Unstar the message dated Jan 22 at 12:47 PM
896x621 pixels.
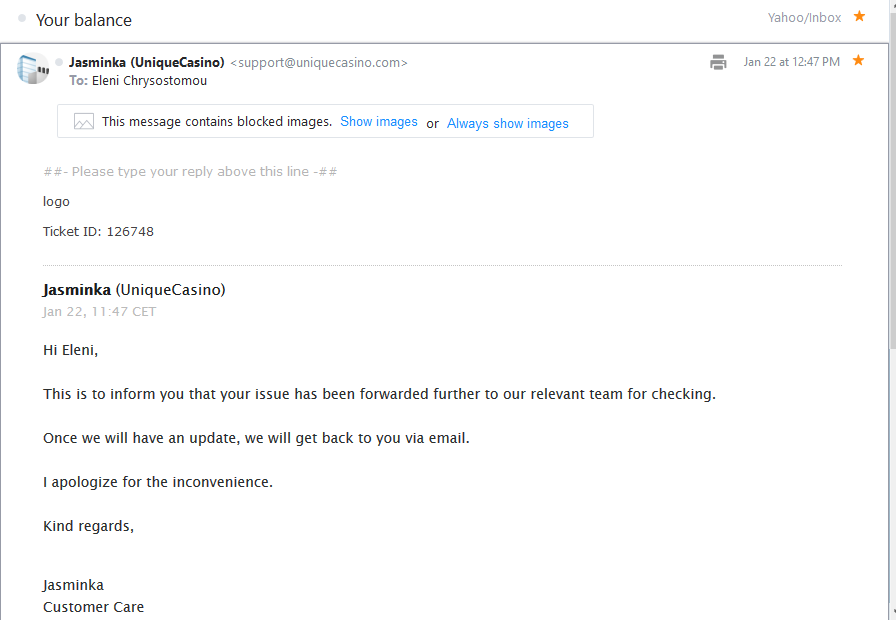(x=858, y=61)
